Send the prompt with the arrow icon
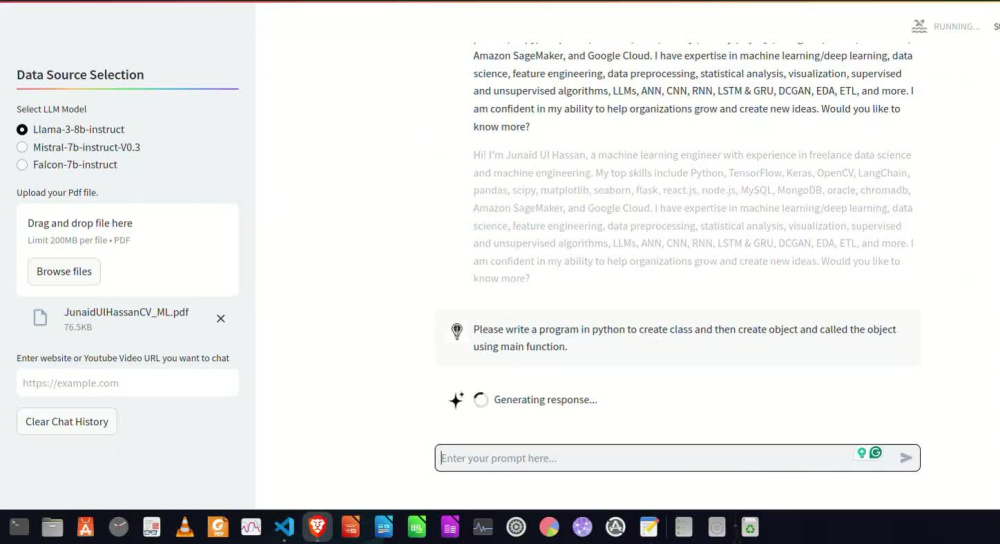 click(x=906, y=457)
